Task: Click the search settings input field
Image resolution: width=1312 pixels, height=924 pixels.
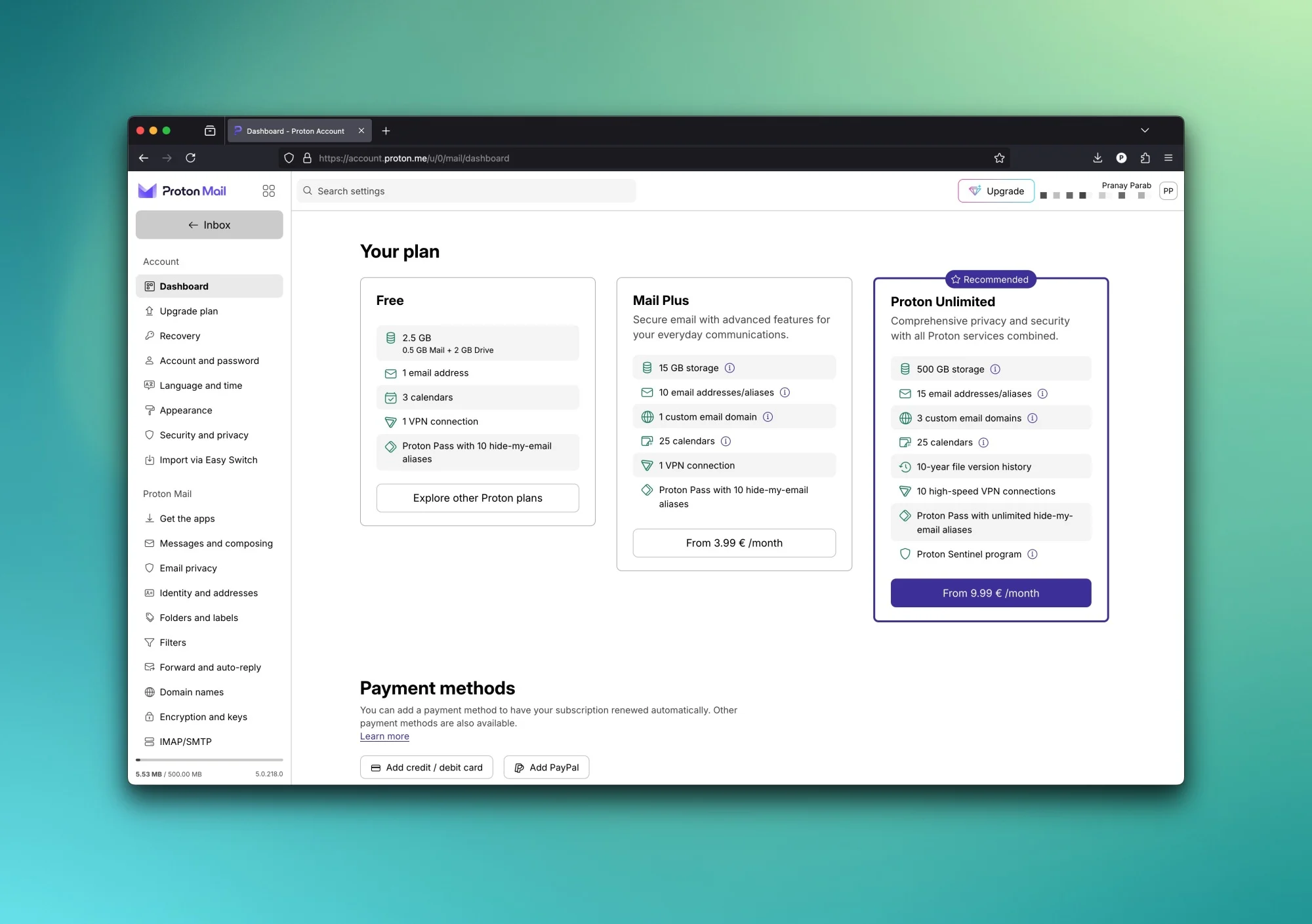Action: coord(466,191)
